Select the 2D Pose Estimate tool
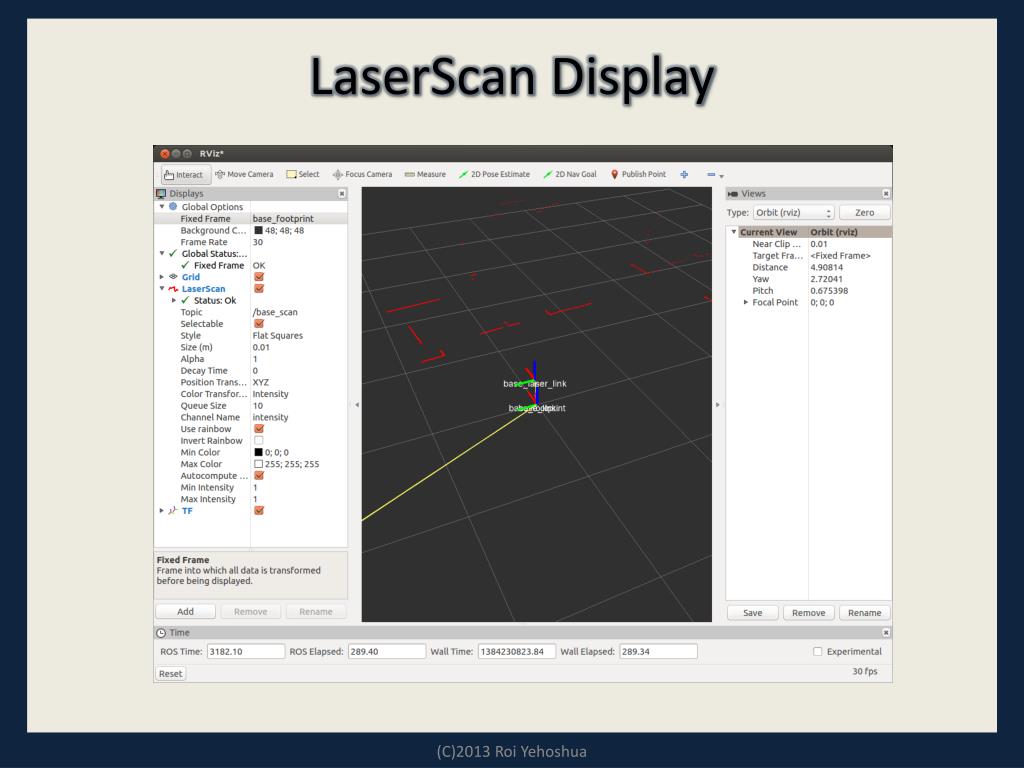The width and height of the screenshot is (1024, 768). 494,174
